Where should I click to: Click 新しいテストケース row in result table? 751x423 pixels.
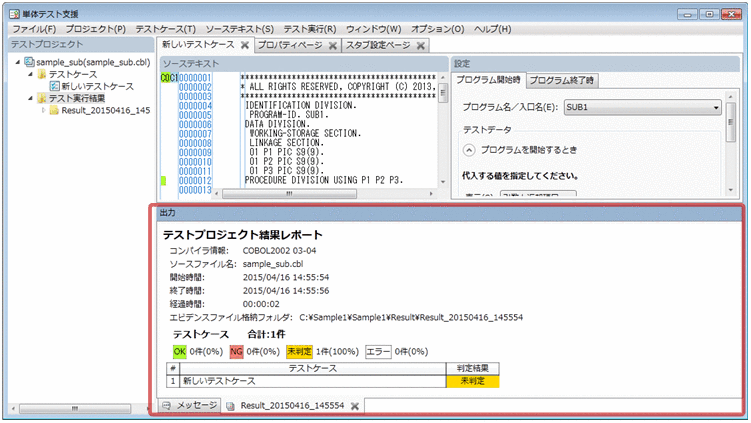[x=312, y=381]
